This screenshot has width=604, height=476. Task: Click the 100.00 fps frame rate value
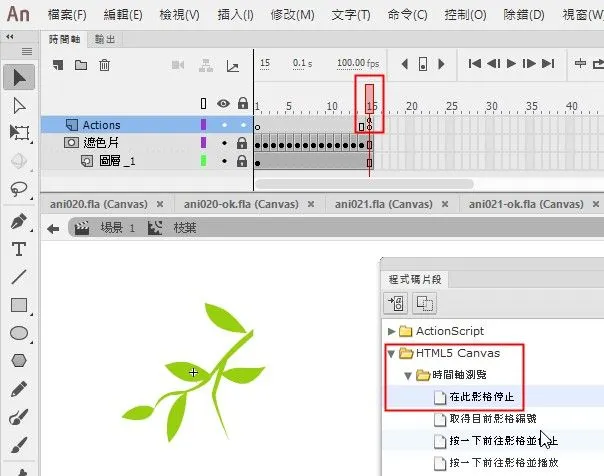click(x=358, y=63)
